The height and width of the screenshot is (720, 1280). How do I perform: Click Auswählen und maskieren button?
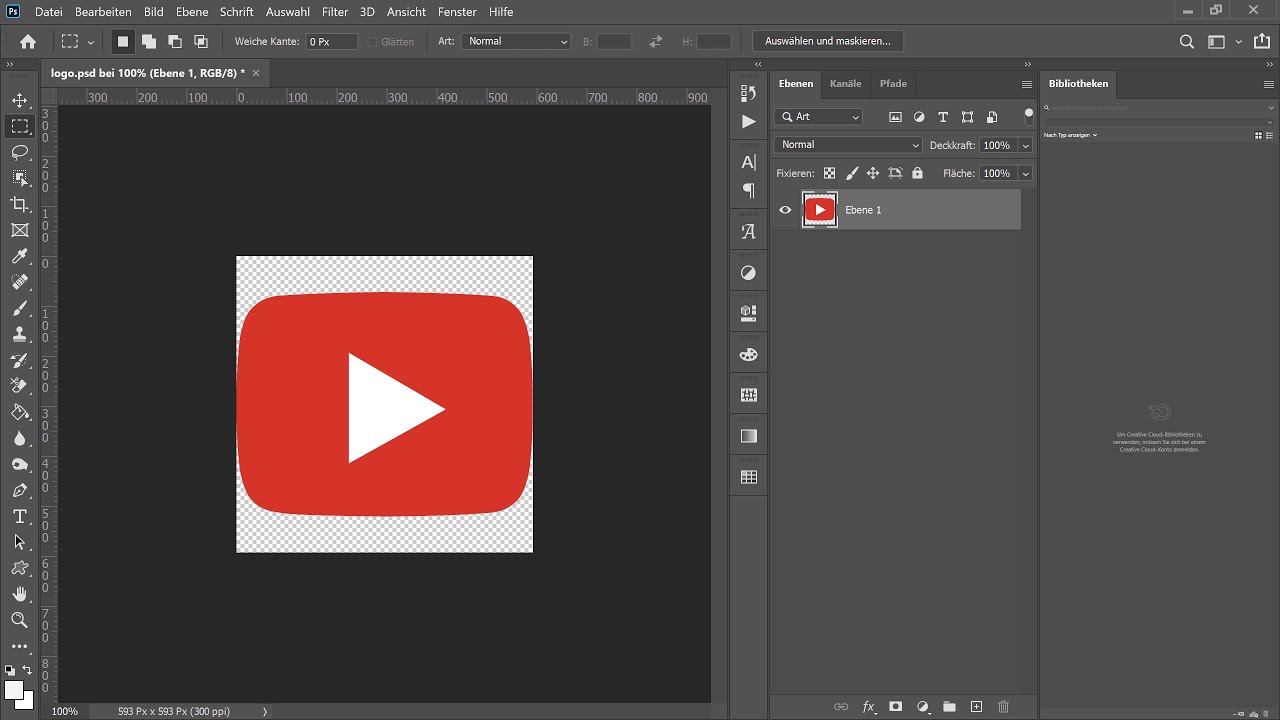828,41
